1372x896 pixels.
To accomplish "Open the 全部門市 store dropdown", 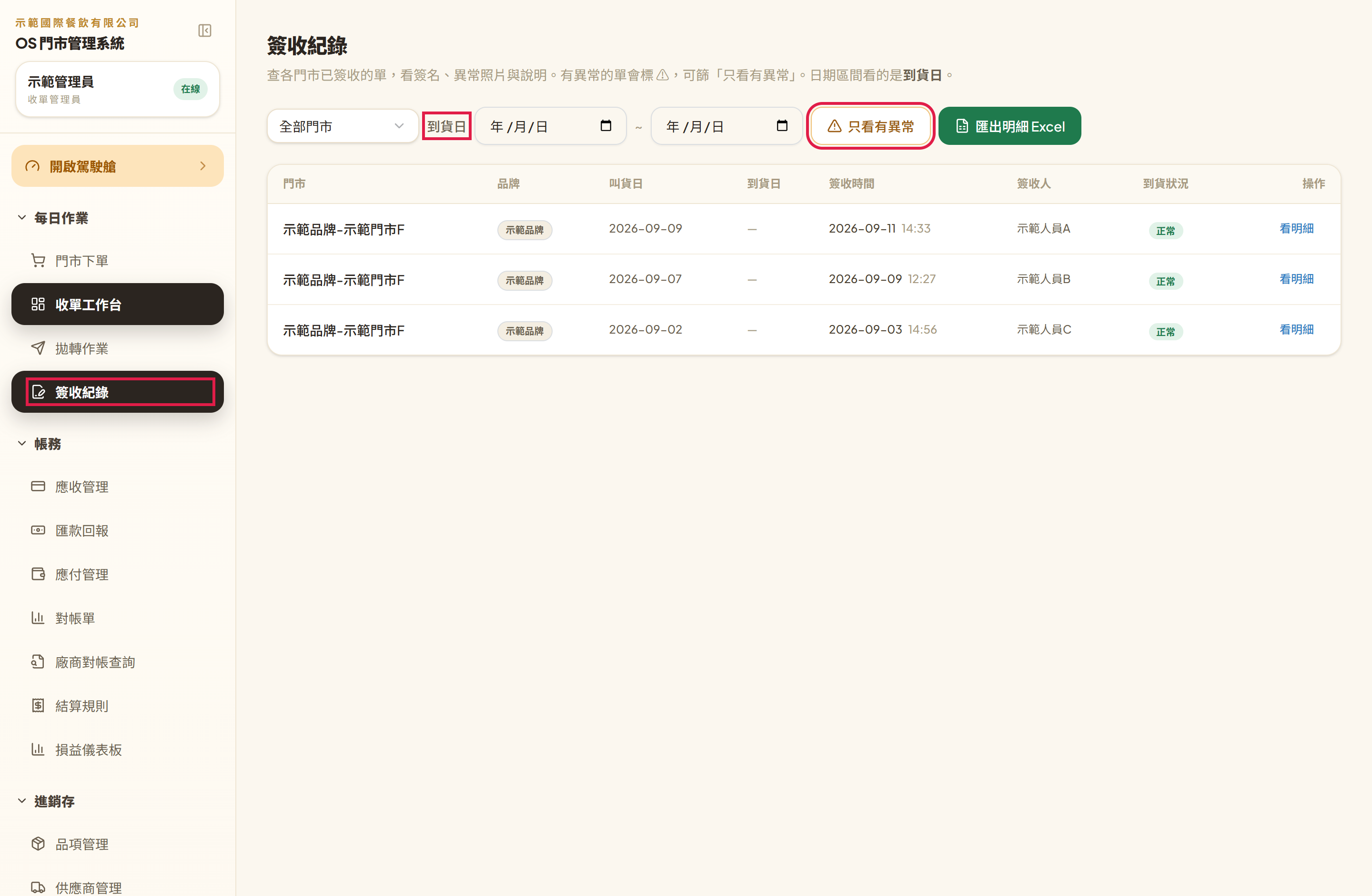I will click(x=343, y=126).
